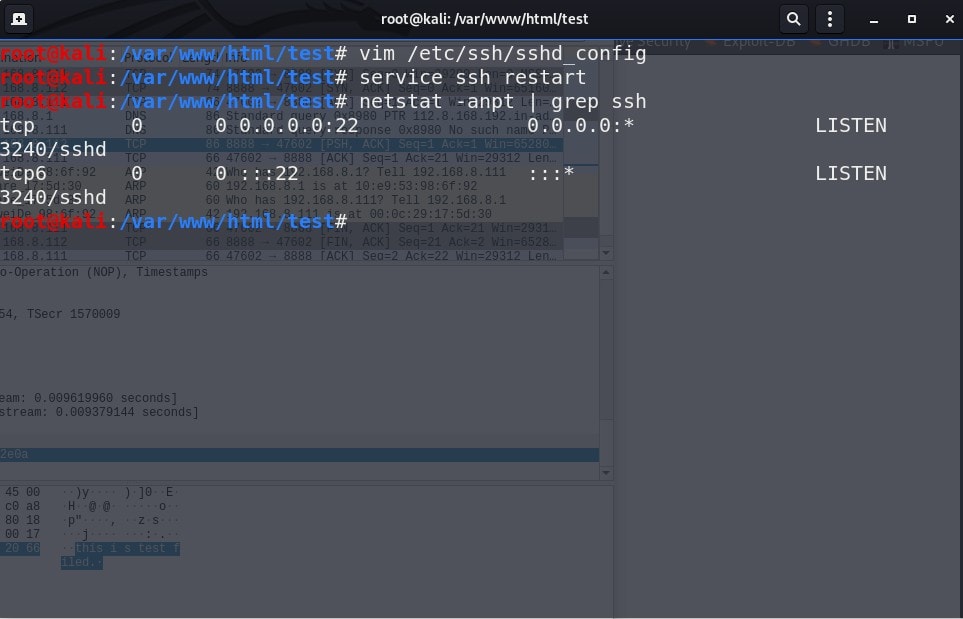The height and width of the screenshot is (619, 963).
Task: Click Wireshark detail 'eam: 0.009619960 seconds]'
Action: click(88, 399)
